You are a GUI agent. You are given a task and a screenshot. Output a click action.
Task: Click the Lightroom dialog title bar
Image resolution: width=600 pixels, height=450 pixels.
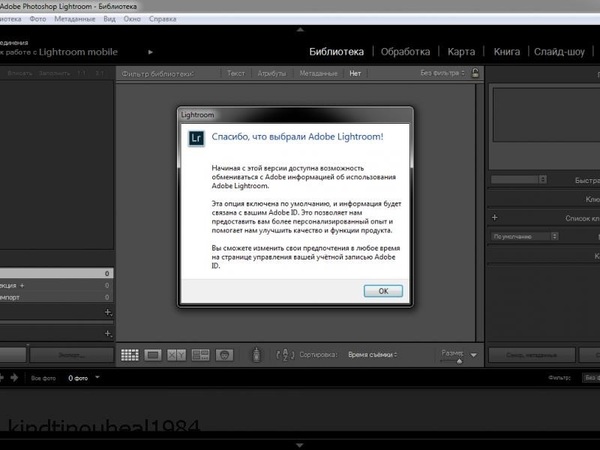(295, 115)
